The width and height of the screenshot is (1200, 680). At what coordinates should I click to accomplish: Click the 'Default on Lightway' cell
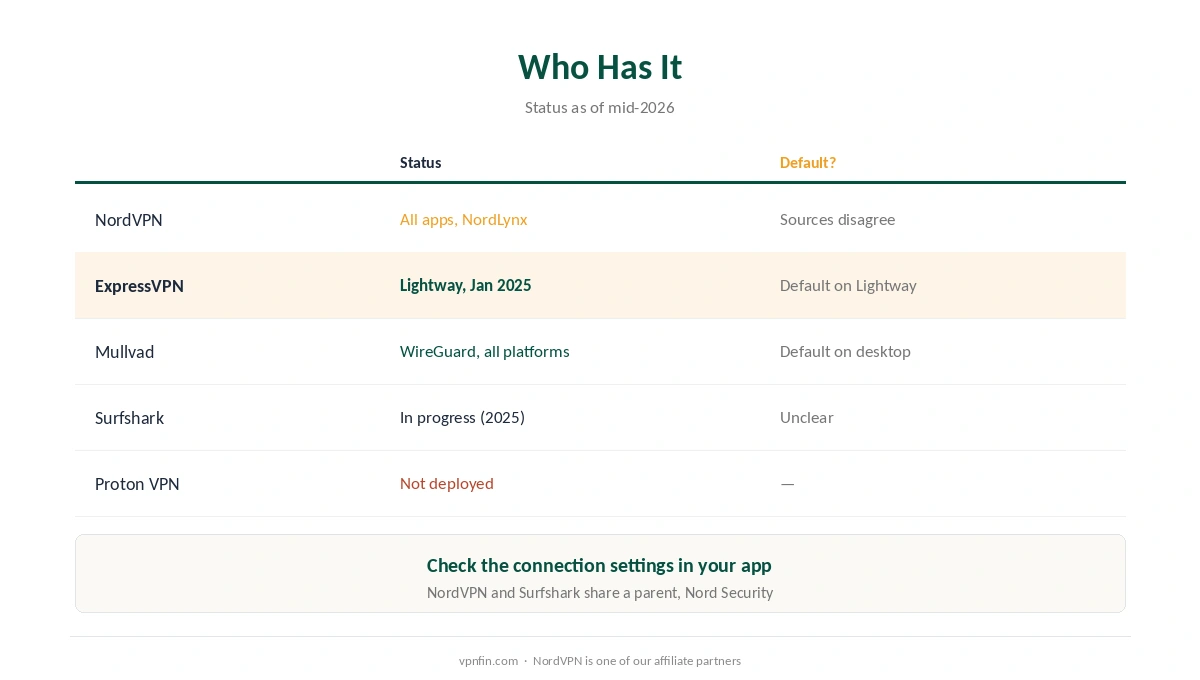(x=848, y=285)
